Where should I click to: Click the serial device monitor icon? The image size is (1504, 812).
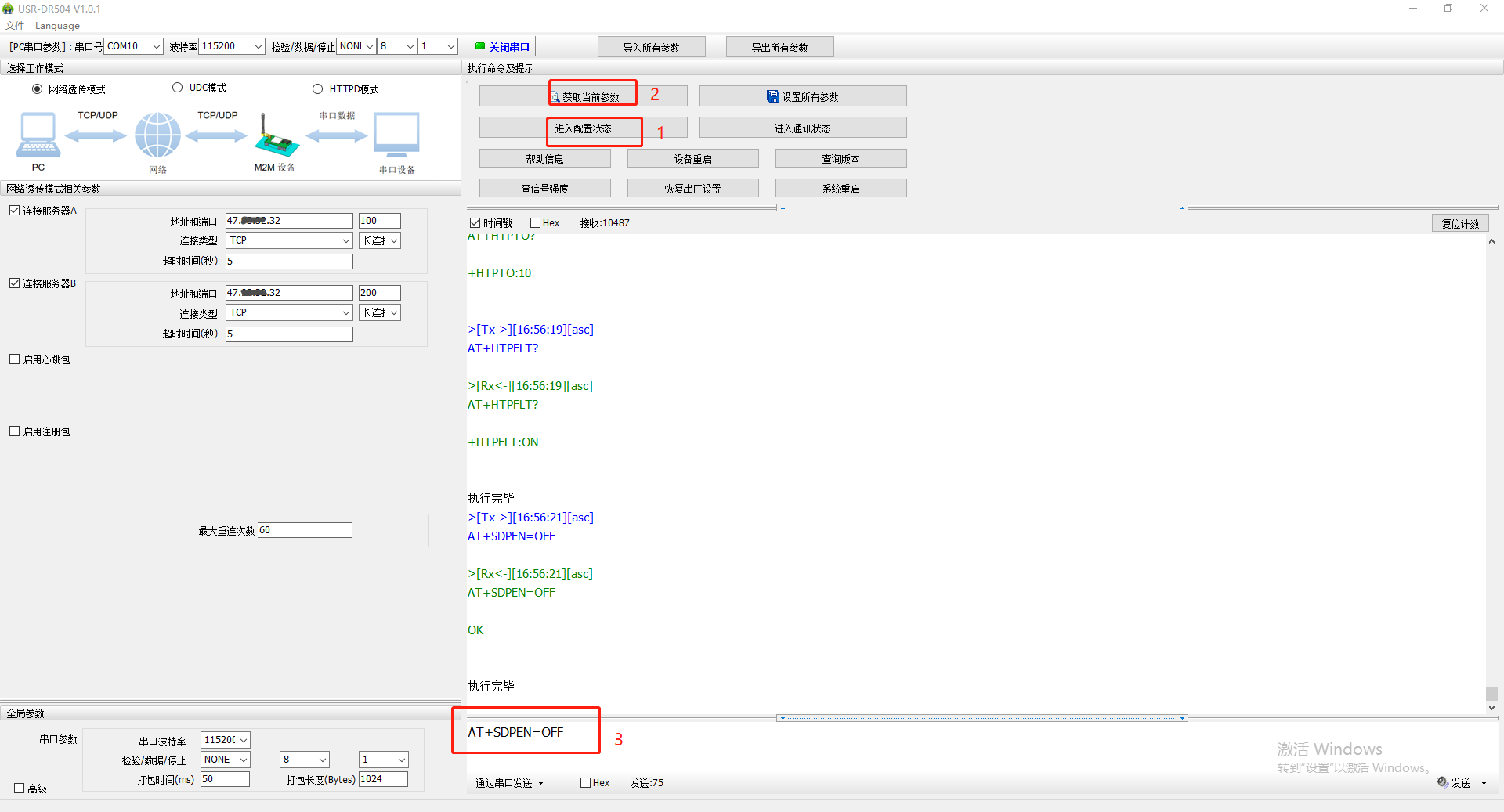coord(396,135)
